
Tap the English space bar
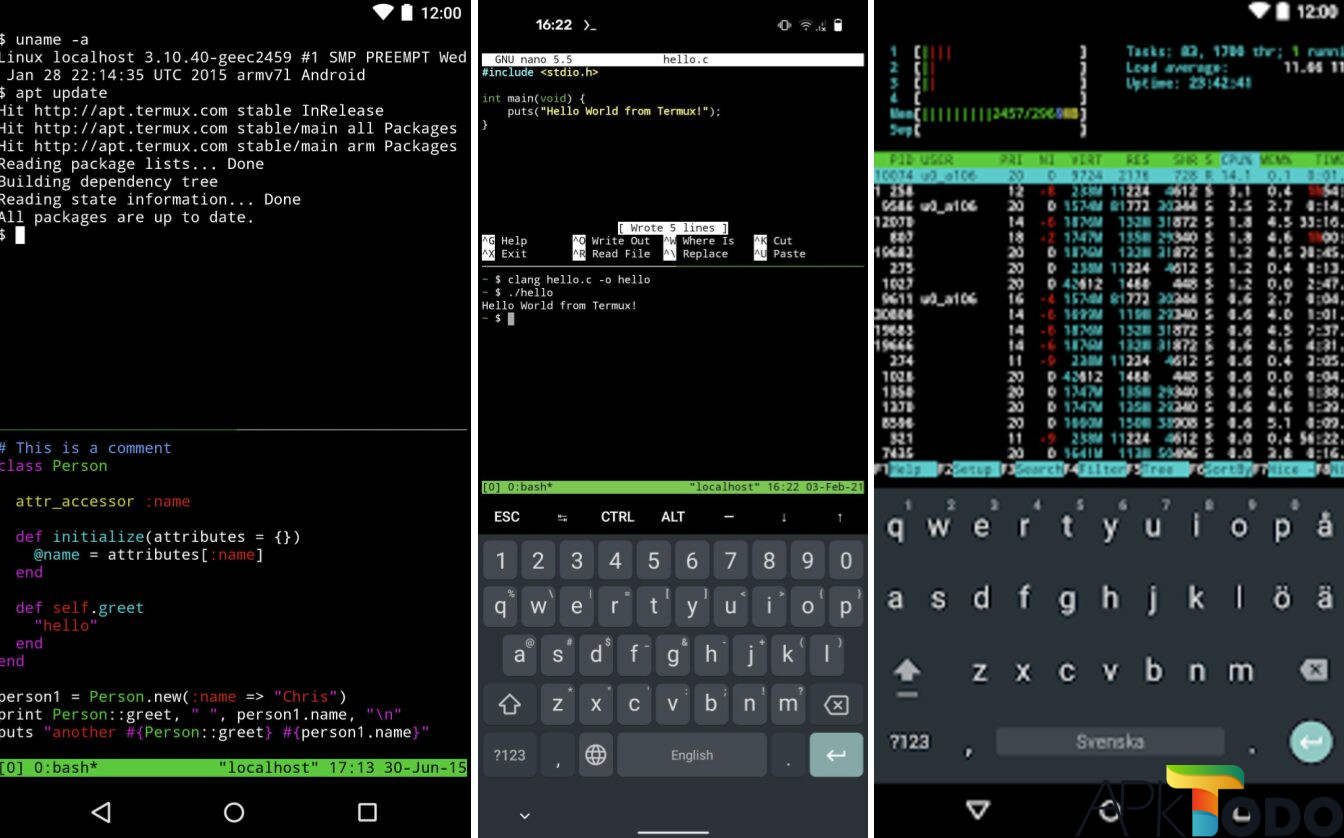(692, 755)
